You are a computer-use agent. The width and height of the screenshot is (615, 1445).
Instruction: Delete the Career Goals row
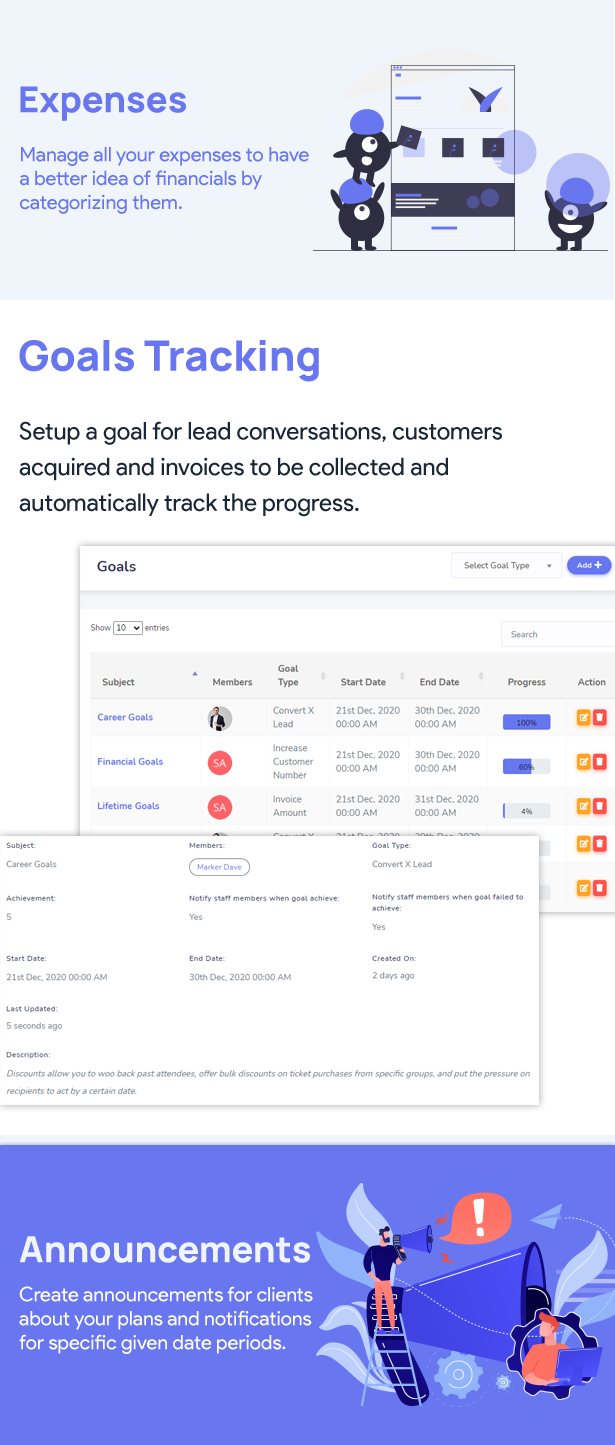[600, 717]
